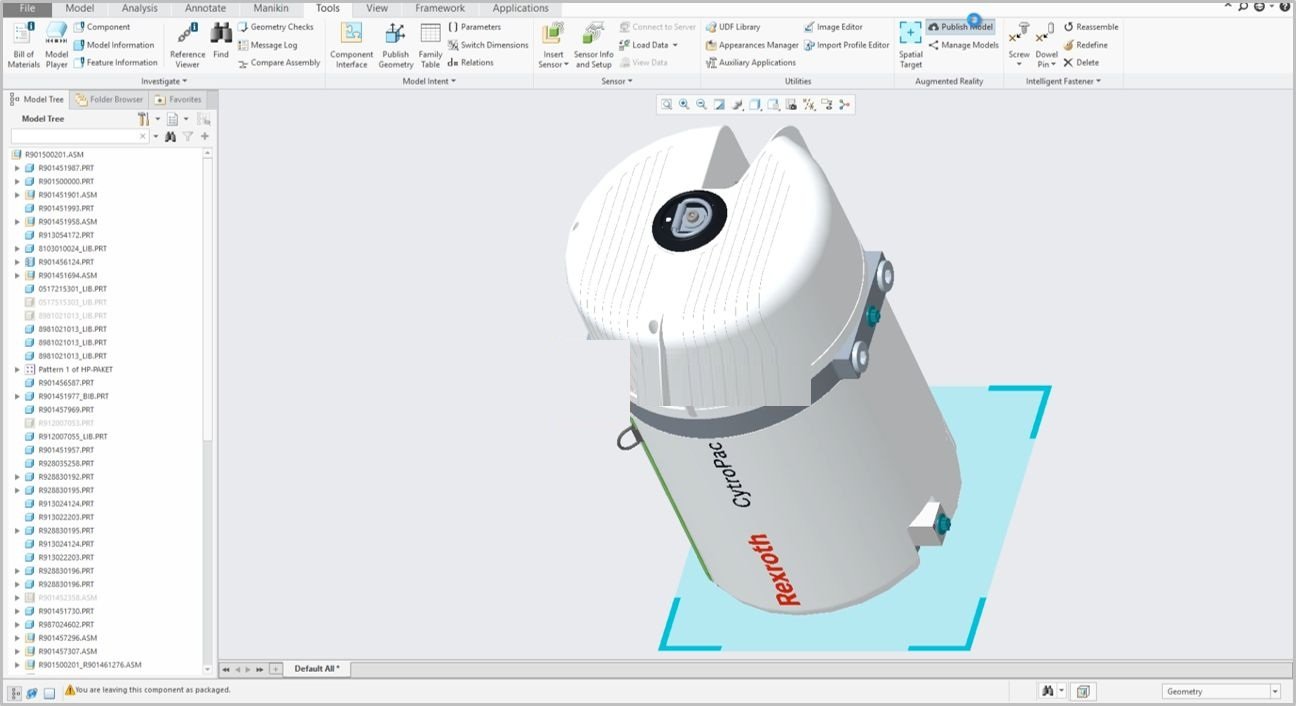This screenshot has width=1296, height=706.
Task: Click Publish Model button
Action: [x=960, y=27]
